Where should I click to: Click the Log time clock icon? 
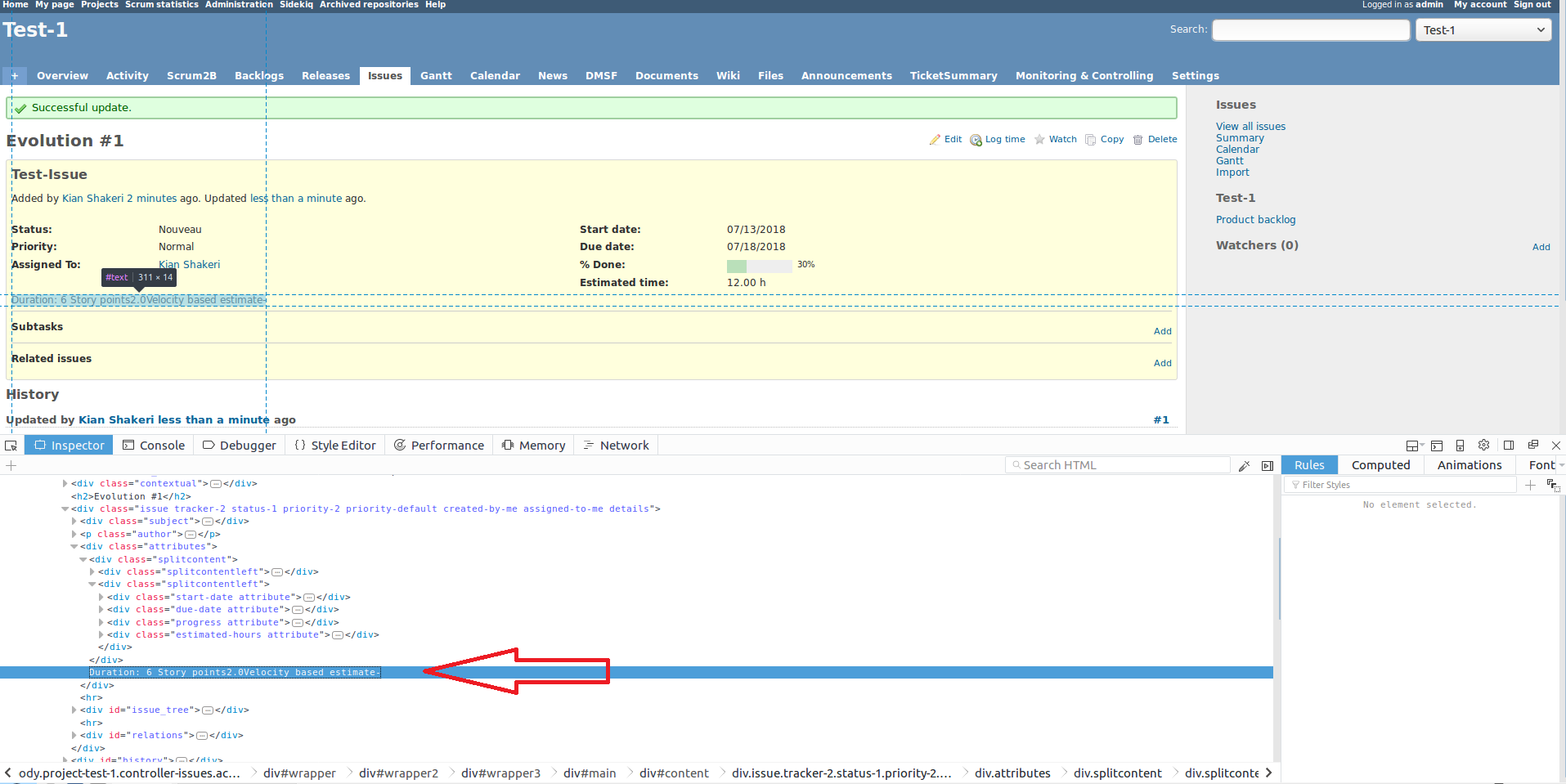pos(976,140)
